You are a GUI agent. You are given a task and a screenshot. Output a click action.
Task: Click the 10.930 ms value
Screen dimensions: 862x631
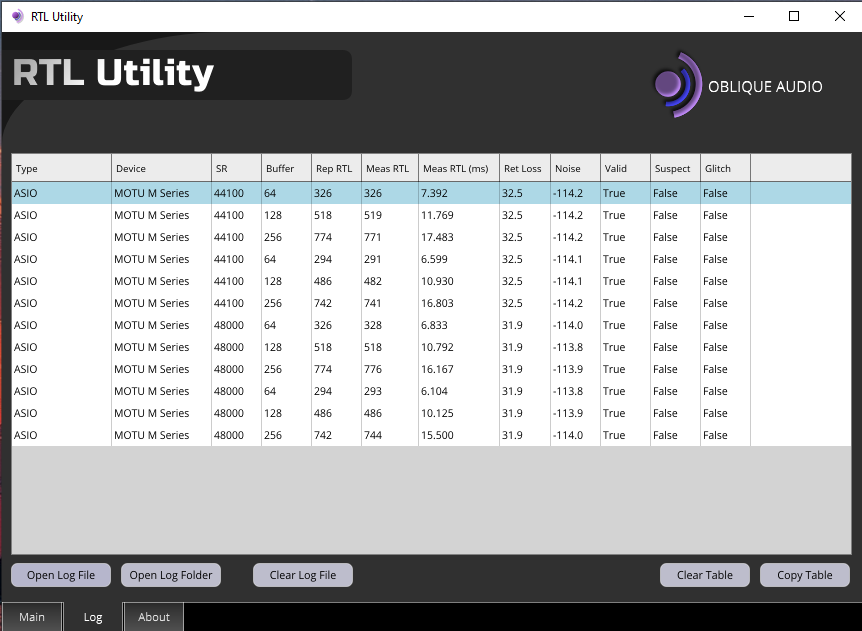(437, 281)
